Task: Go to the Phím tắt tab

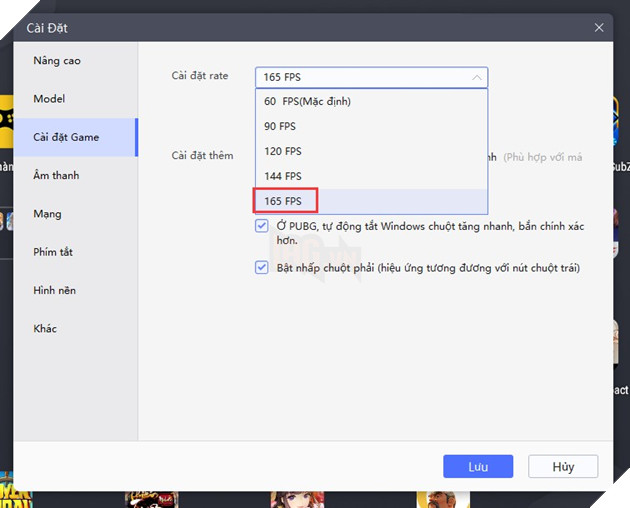Action: point(76,252)
